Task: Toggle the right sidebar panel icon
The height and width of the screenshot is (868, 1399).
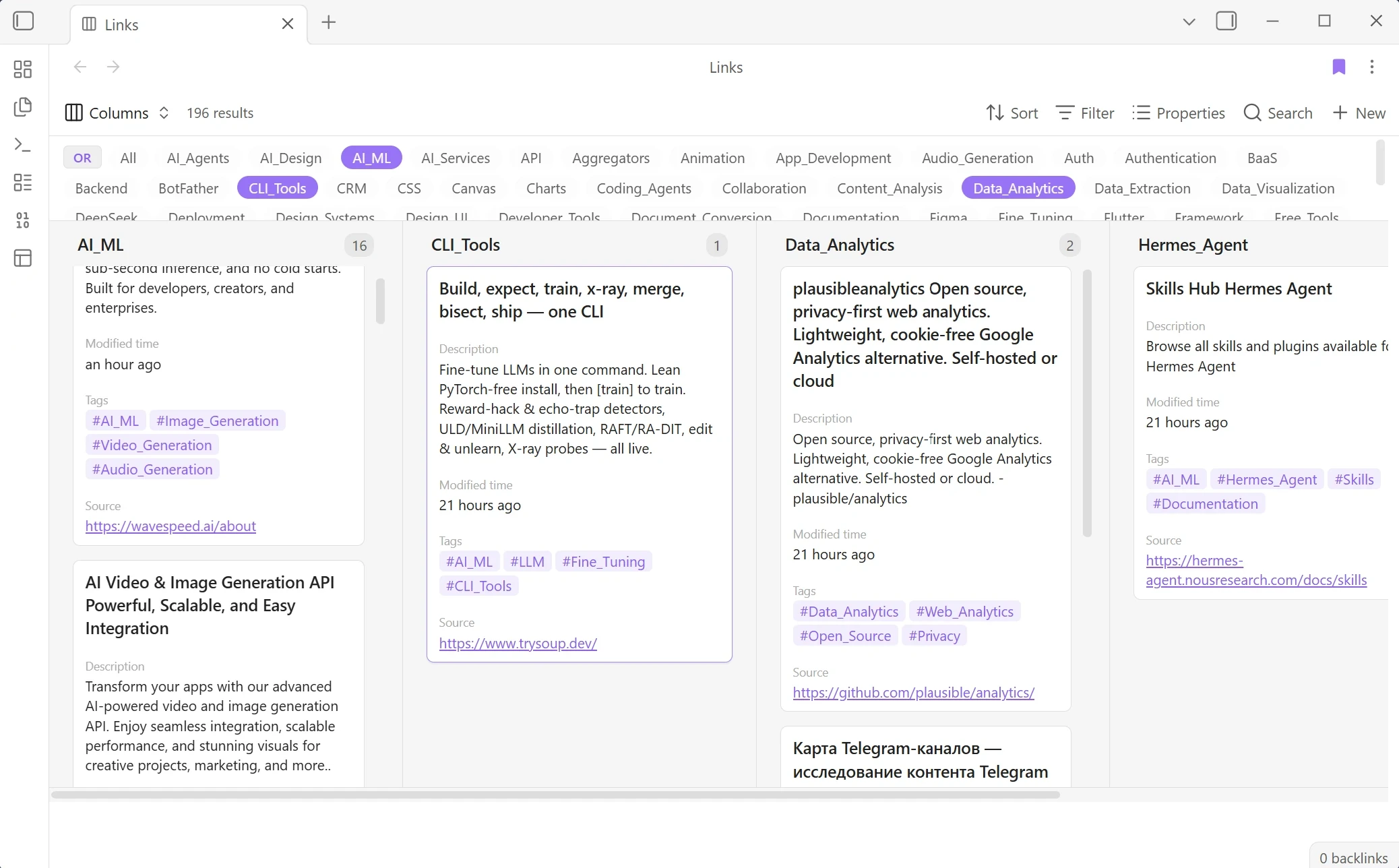Action: tap(1226, 21)
